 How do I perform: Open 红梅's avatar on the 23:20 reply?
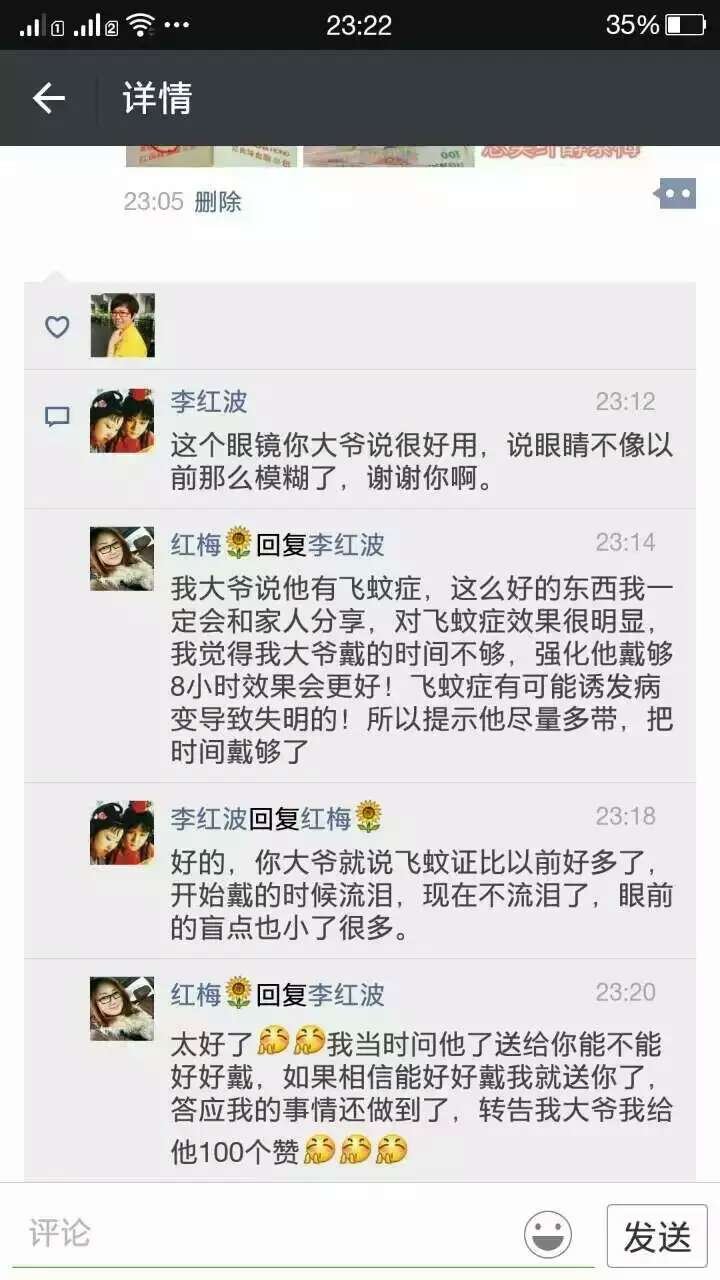[122, 1009]
